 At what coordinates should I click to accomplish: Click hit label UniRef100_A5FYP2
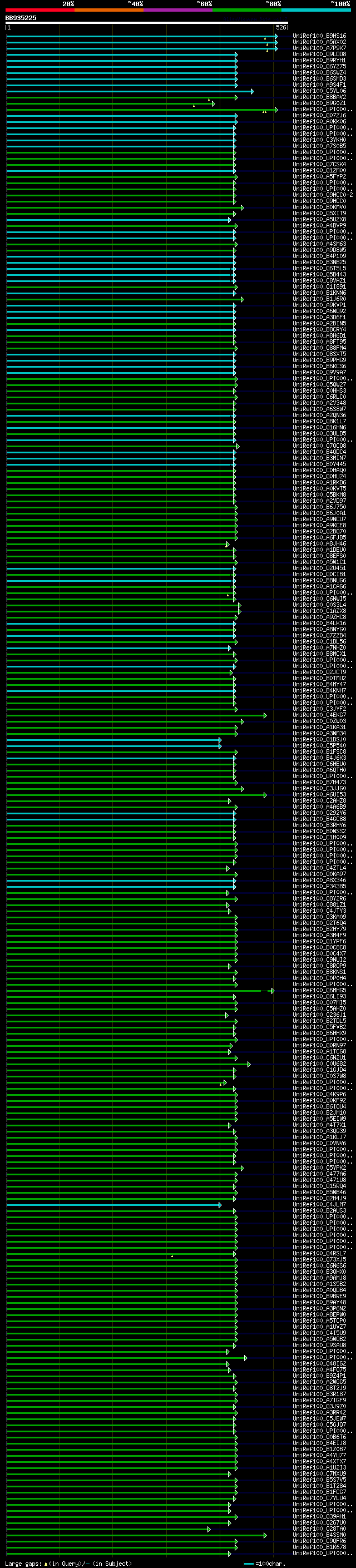pyautogui.click(x=319, y=176)
